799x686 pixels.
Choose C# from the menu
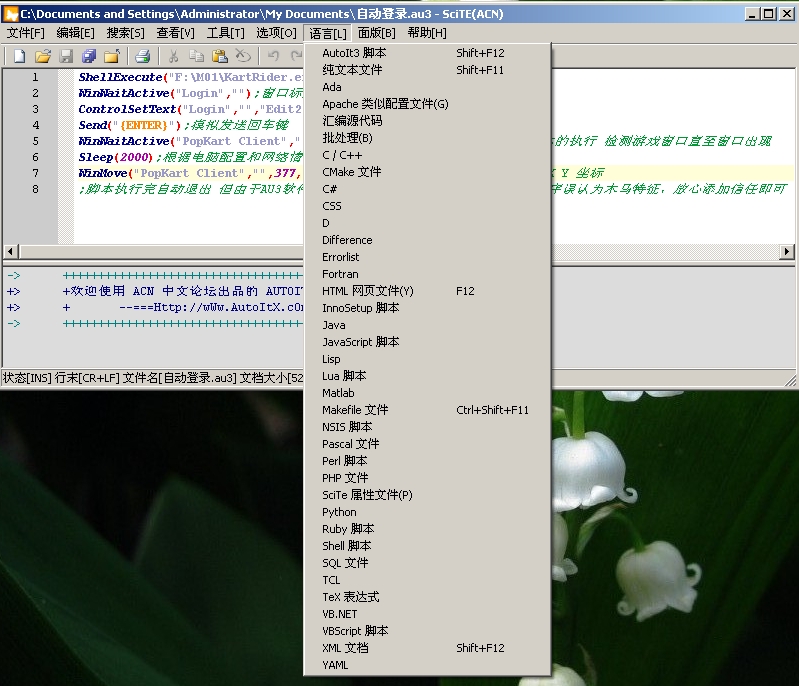(427, 189)
